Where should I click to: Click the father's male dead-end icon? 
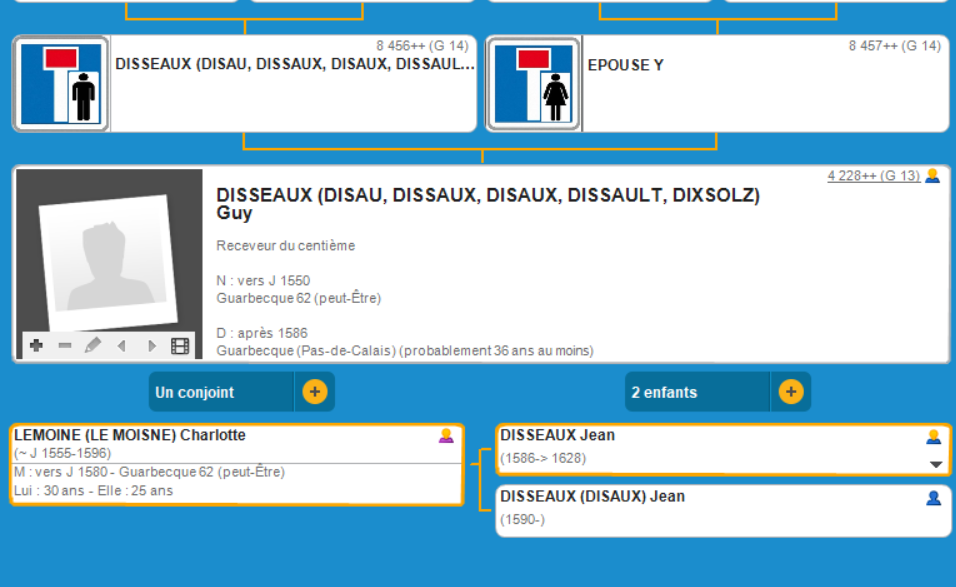click(x=61, y=84)
